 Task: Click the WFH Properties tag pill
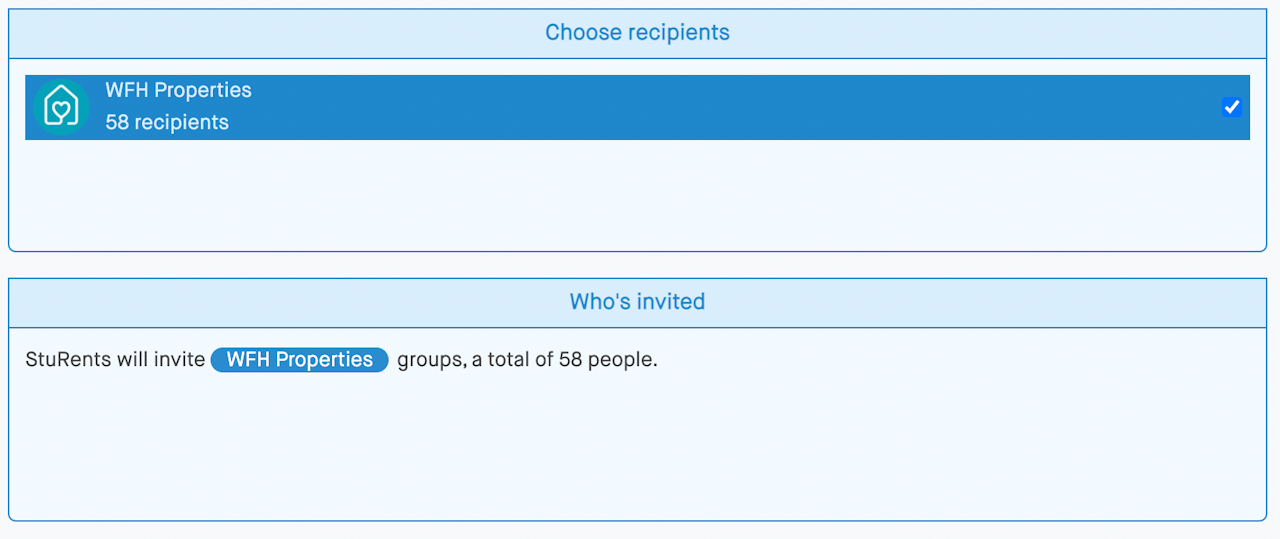(299, 360)
